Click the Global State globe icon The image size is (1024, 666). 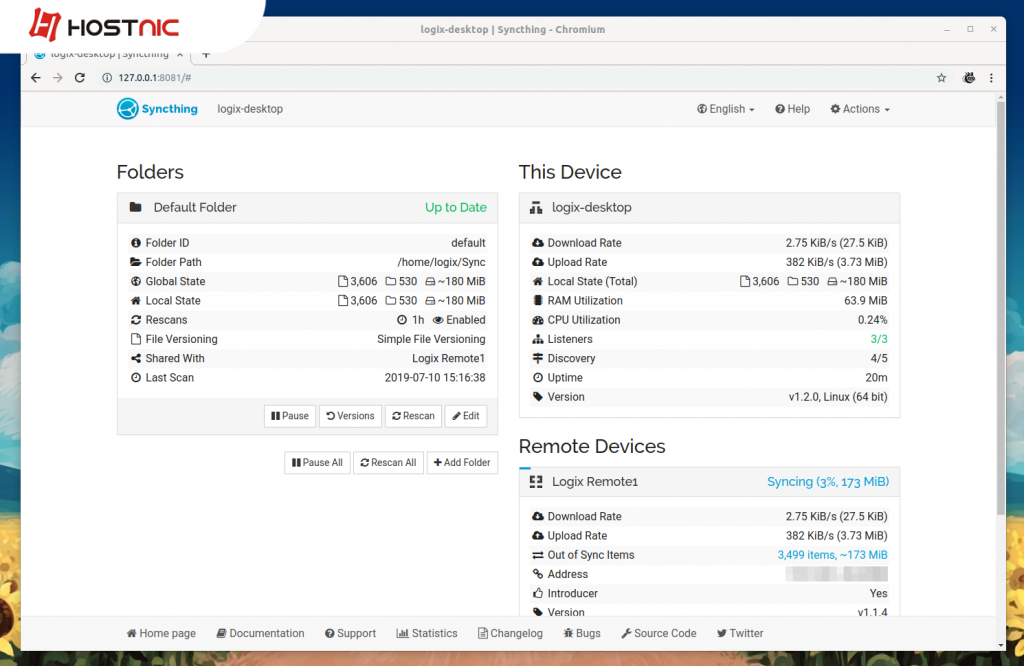(x=136, y=281)
